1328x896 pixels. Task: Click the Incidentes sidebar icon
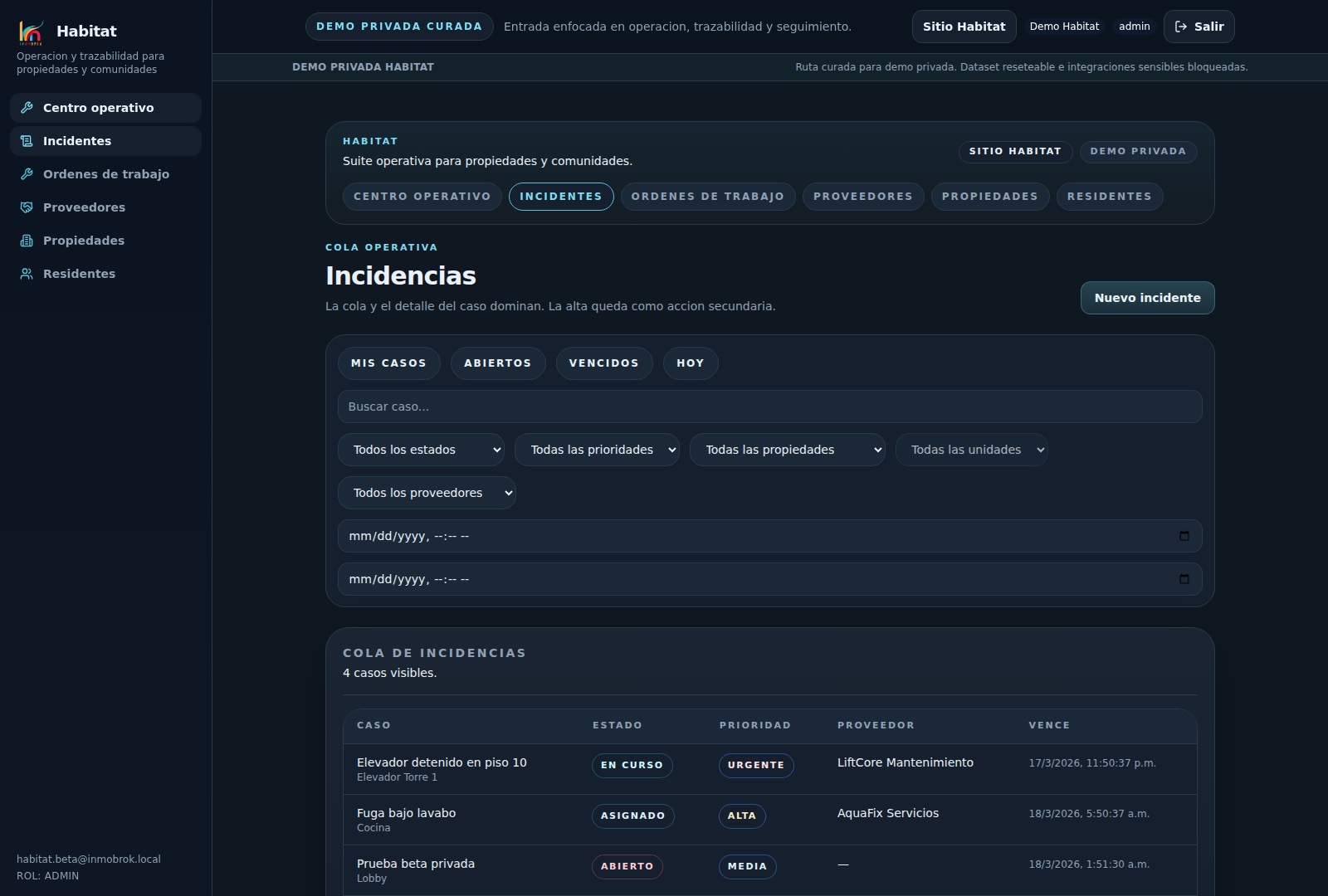pyautogui.click(x=27, y=141)
